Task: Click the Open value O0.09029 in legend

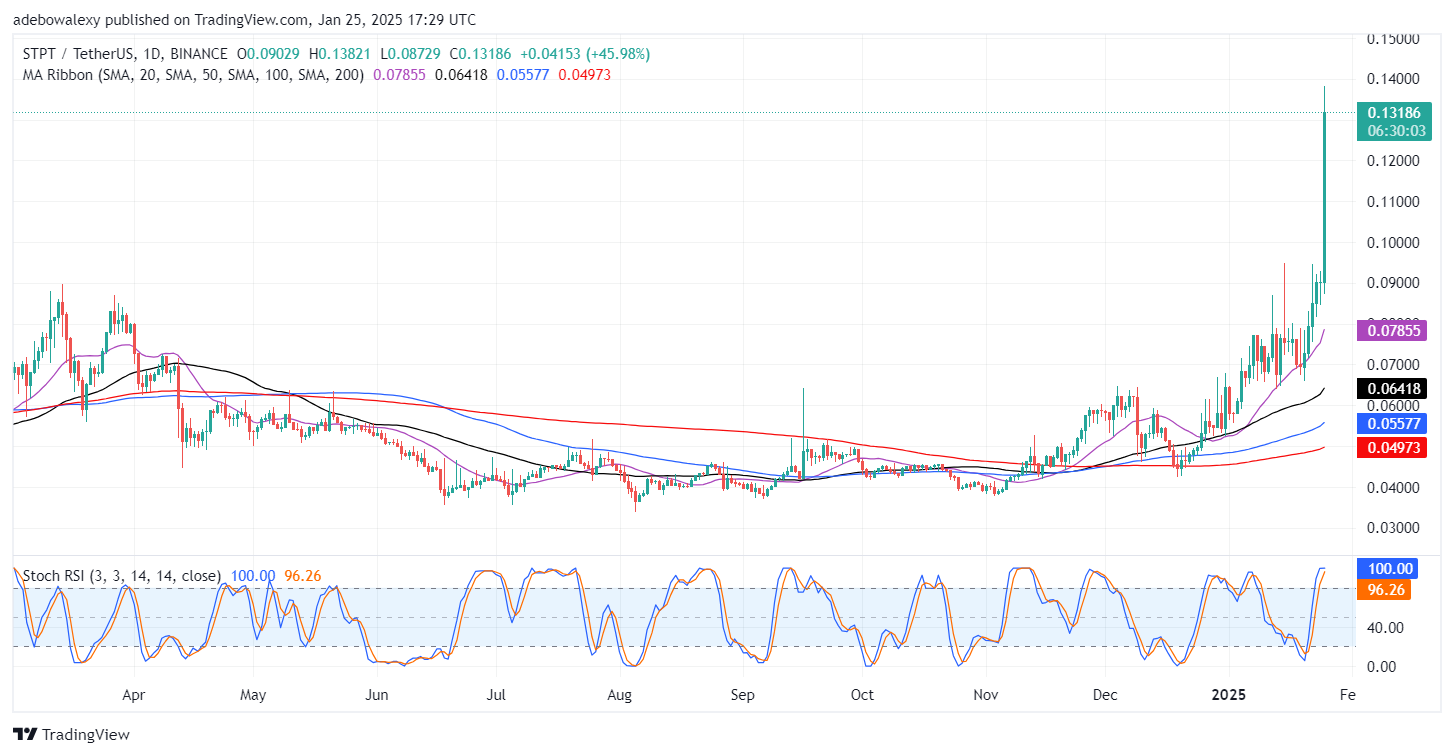Action: pyautogui.click(x=268, y=54)
